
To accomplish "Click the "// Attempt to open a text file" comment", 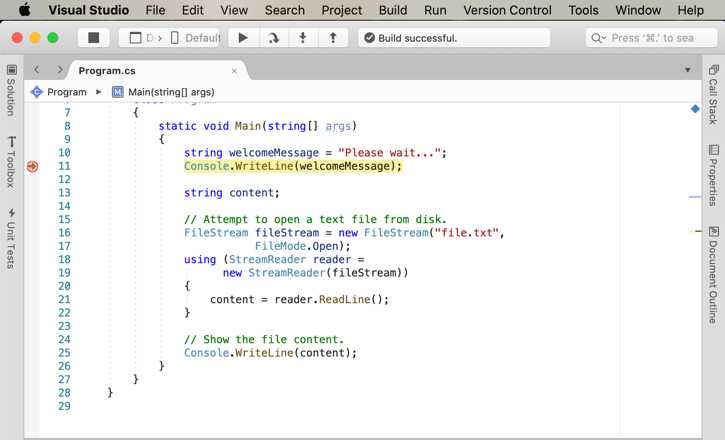I will pyautogui.click(x=315, y=219).
